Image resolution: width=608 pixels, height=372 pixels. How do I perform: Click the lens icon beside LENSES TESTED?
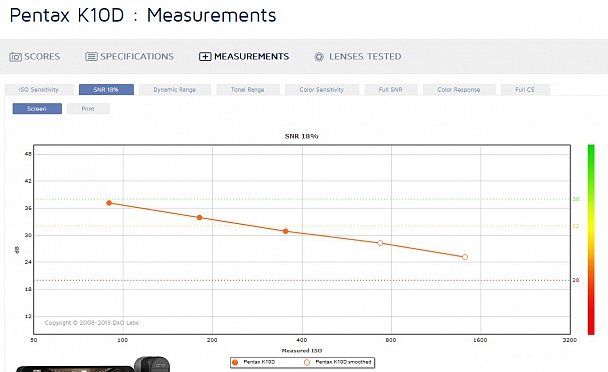pyautogui.click(x=319, y=57)
